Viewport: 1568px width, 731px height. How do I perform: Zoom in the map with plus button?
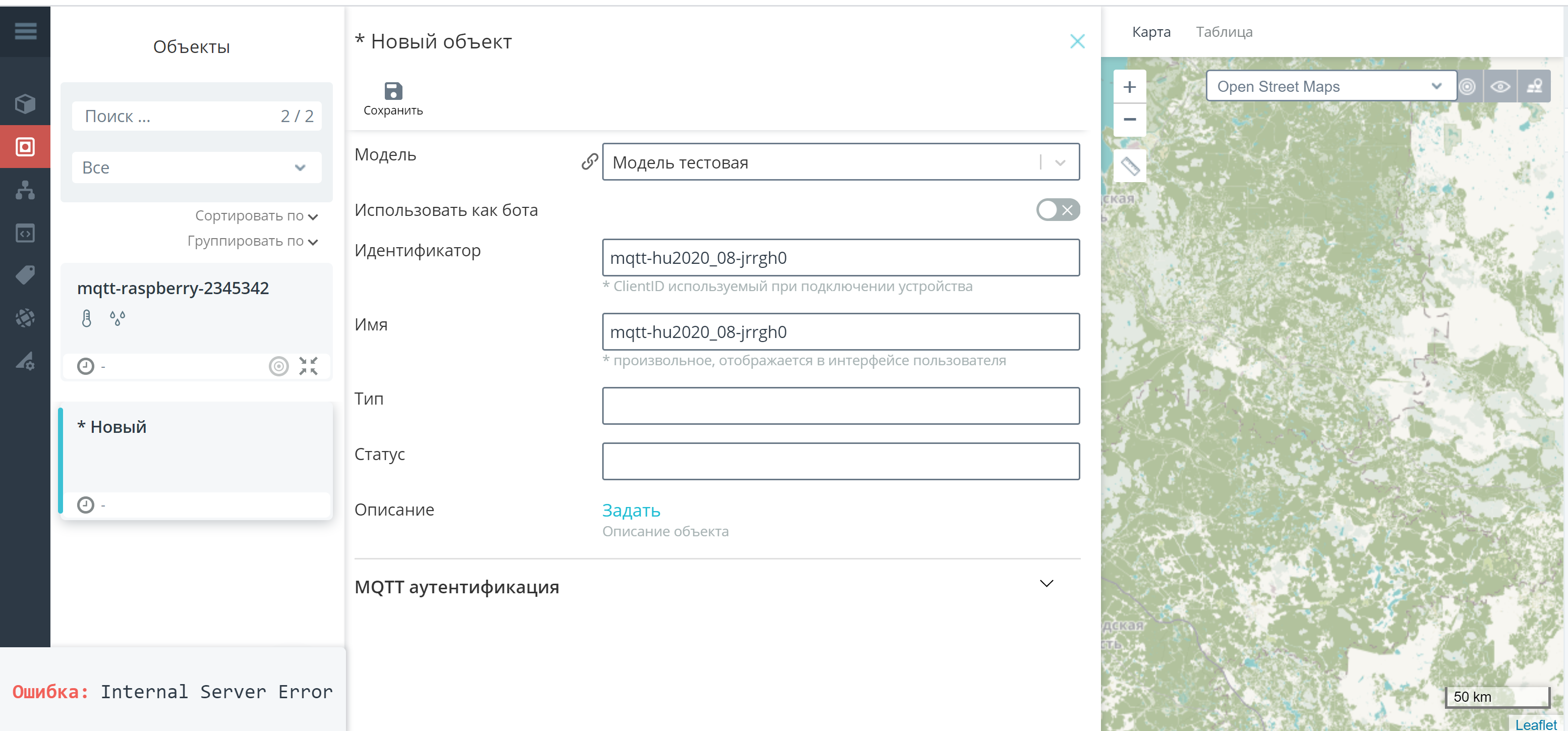1129,86
